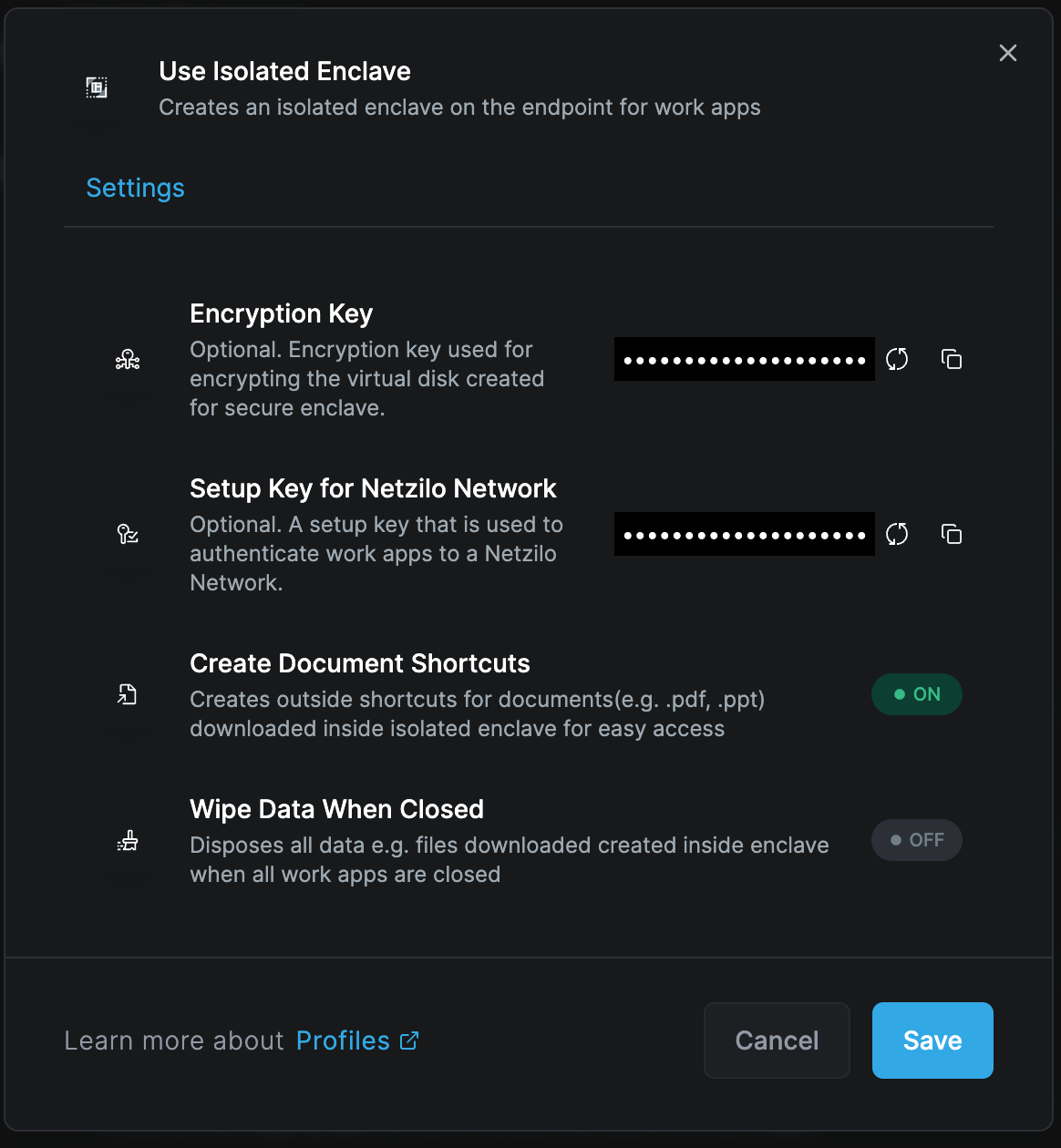The width and height of the screenshot is (1061, 1148).
Task: Copy the Netzilo Network setup key
Action: [952, 534]
